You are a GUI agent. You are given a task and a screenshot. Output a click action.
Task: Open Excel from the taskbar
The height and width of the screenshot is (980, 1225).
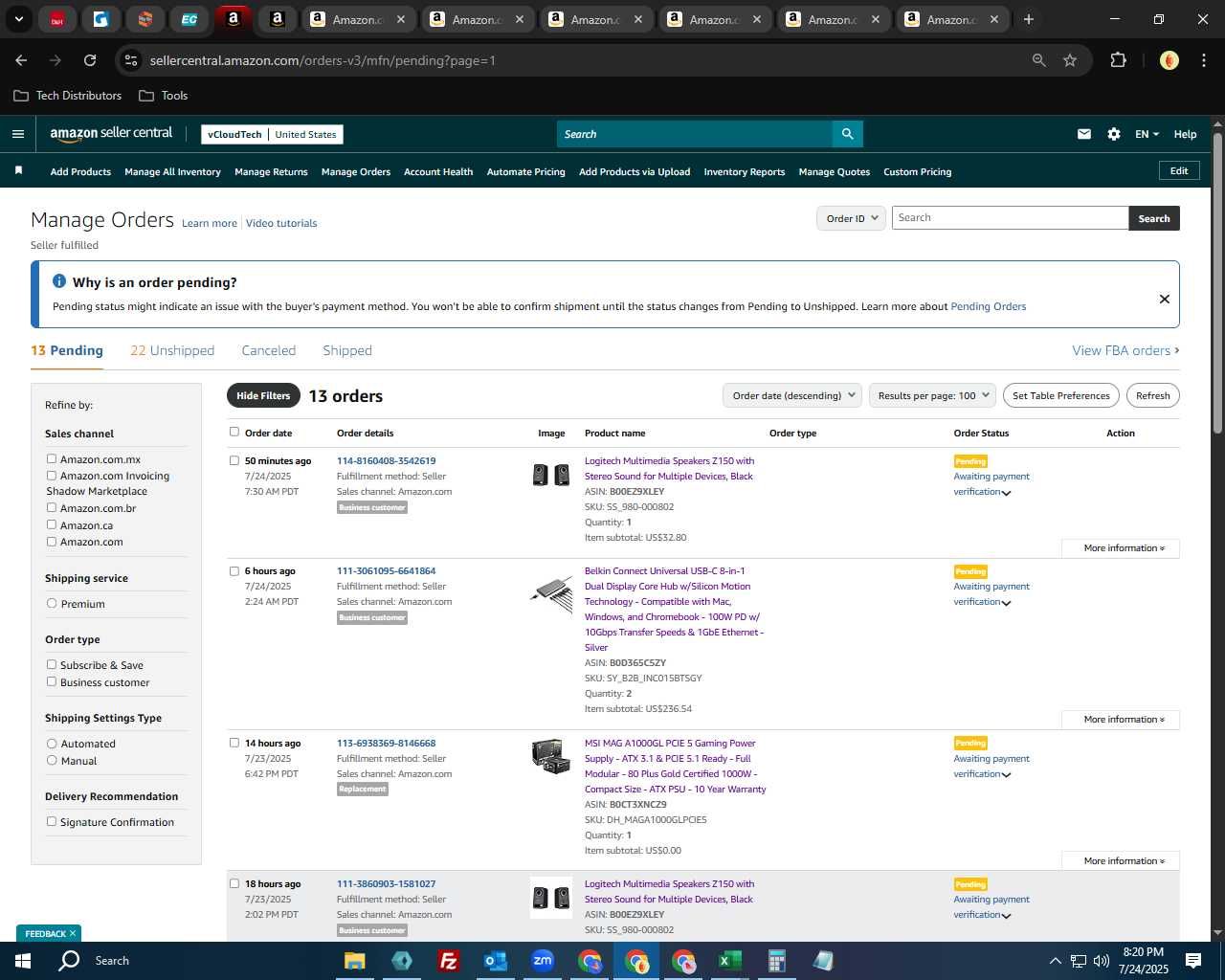730,961
